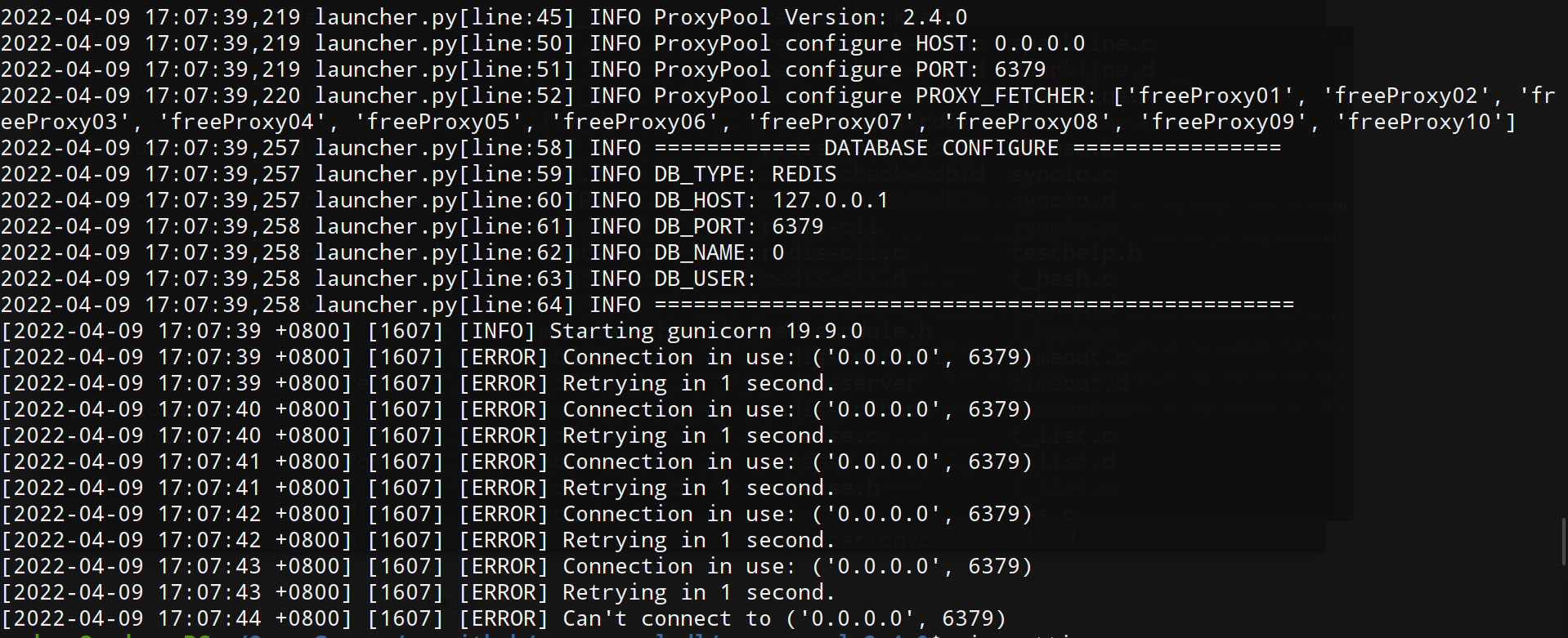Screen dimensions: 1568x638
Task: Select the DB_HOST: 127.0.0.1 value
Action: coord(830,200)
